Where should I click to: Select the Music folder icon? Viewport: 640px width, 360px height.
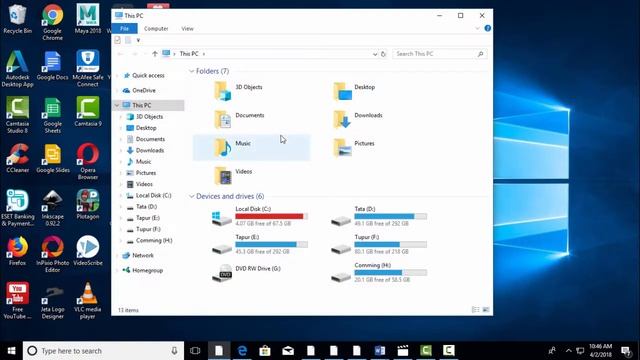click(223, 147)
